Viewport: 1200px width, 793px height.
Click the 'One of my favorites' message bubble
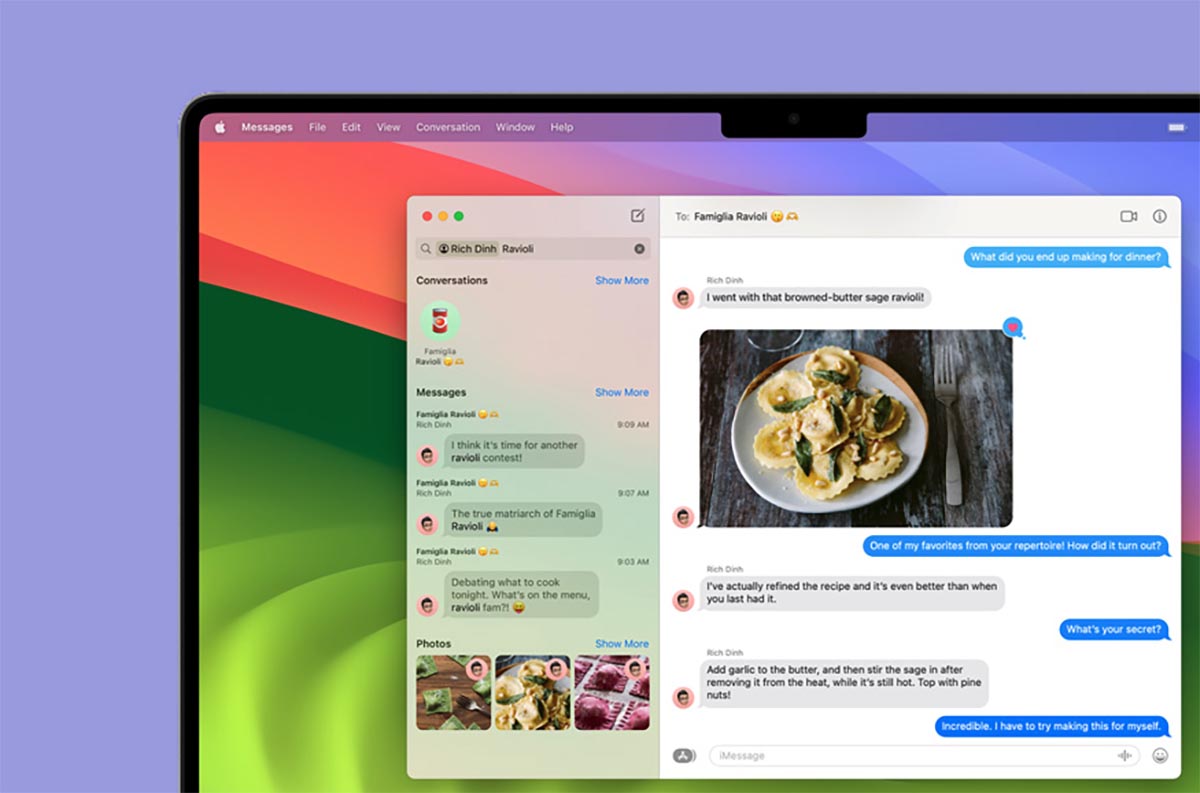tap(1016, 546)
